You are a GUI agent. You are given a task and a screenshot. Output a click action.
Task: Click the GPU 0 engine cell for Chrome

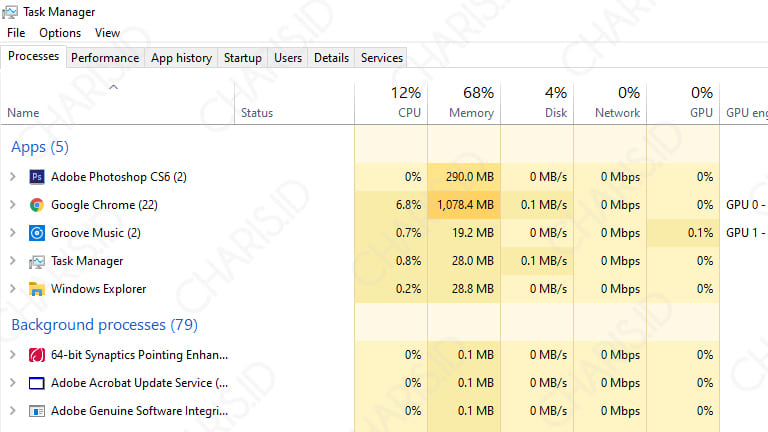pos(746,205)
